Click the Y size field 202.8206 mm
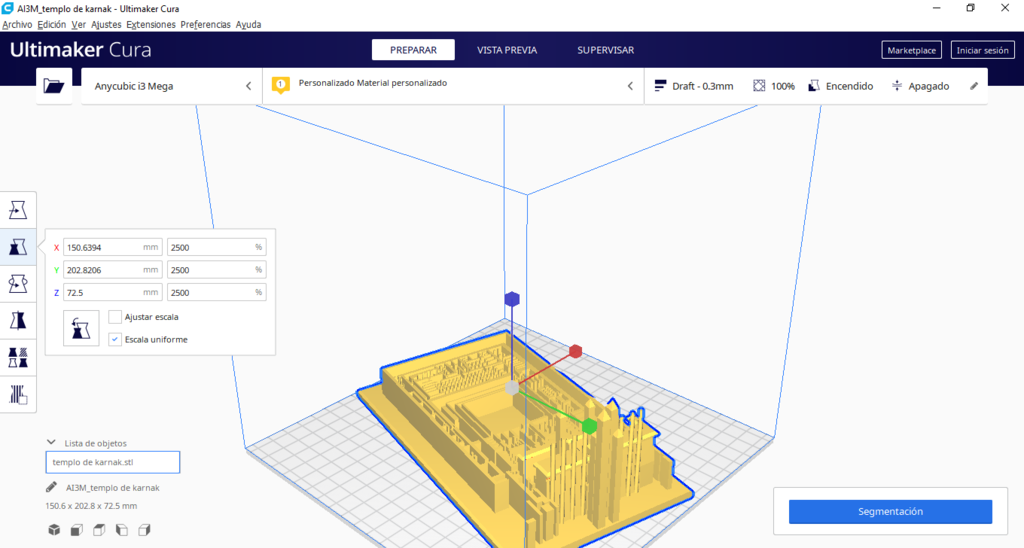This screenshot has height=548, width=1024. pyautogui.click(x=112, y=270)
